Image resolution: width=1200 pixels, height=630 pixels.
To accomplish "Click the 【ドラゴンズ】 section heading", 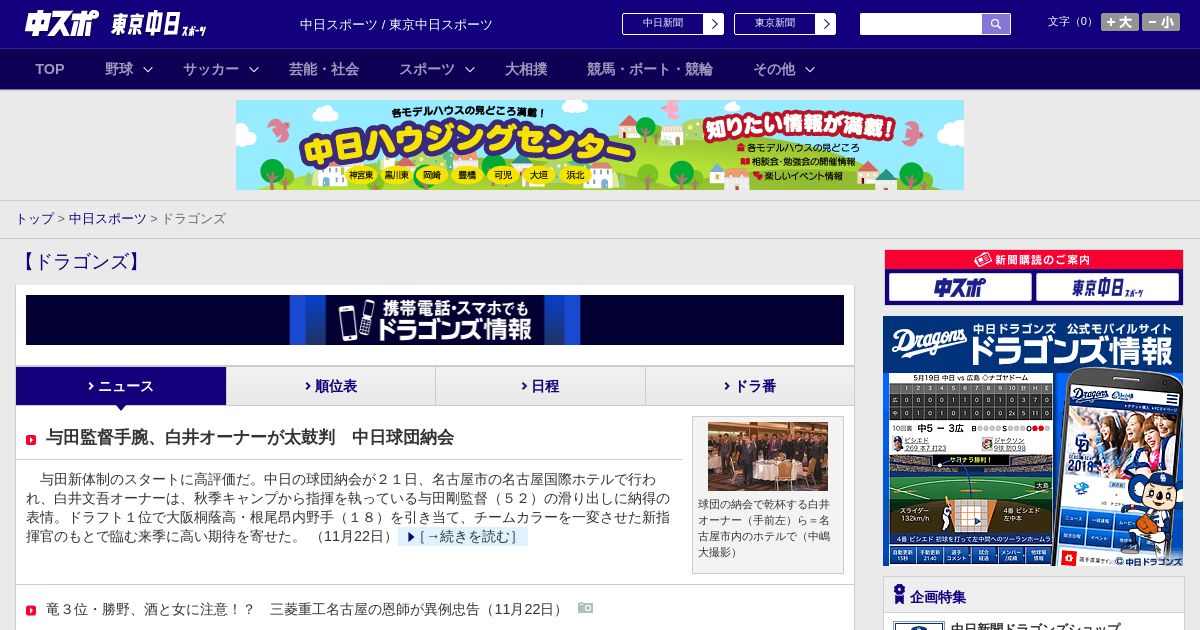I will (81, 262).
